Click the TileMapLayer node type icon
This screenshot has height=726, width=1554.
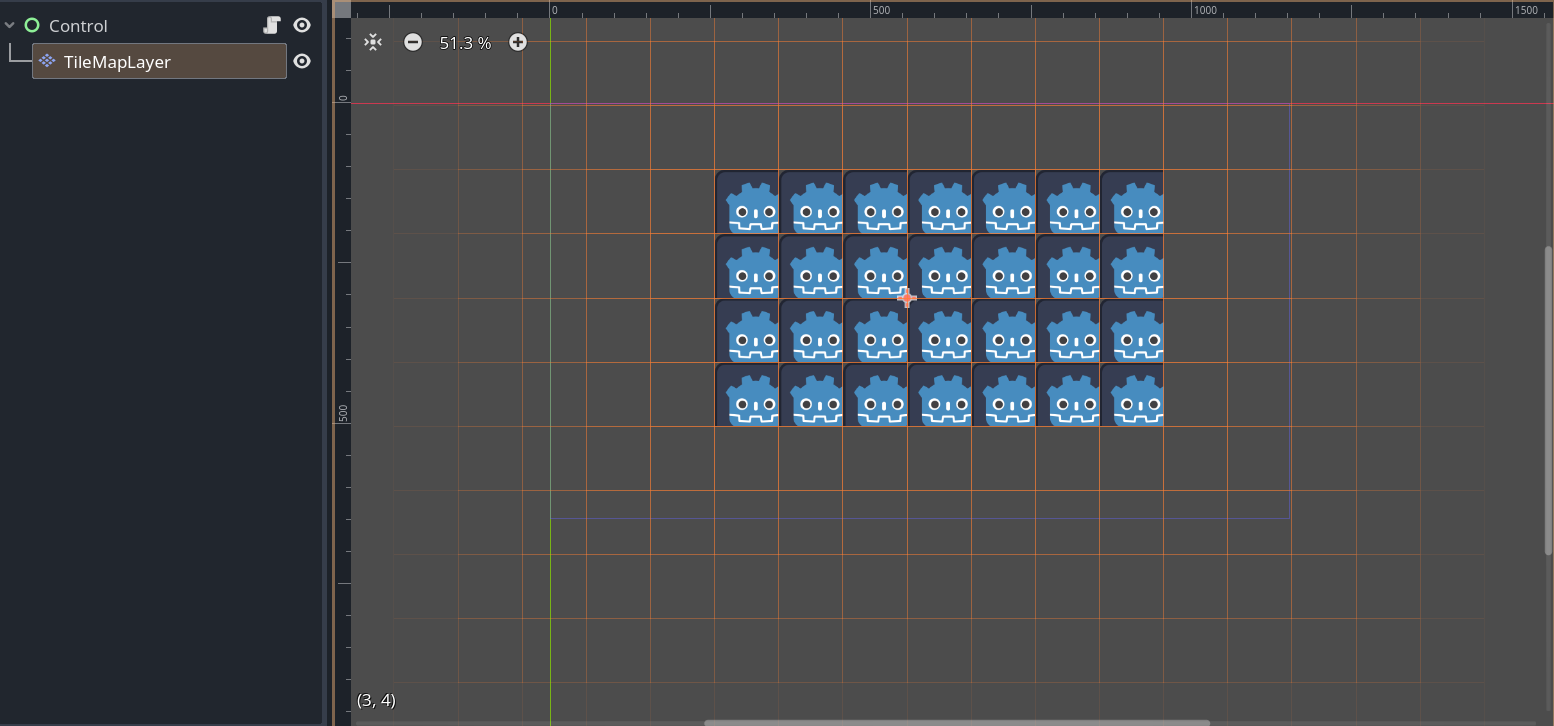pos(47,62)
